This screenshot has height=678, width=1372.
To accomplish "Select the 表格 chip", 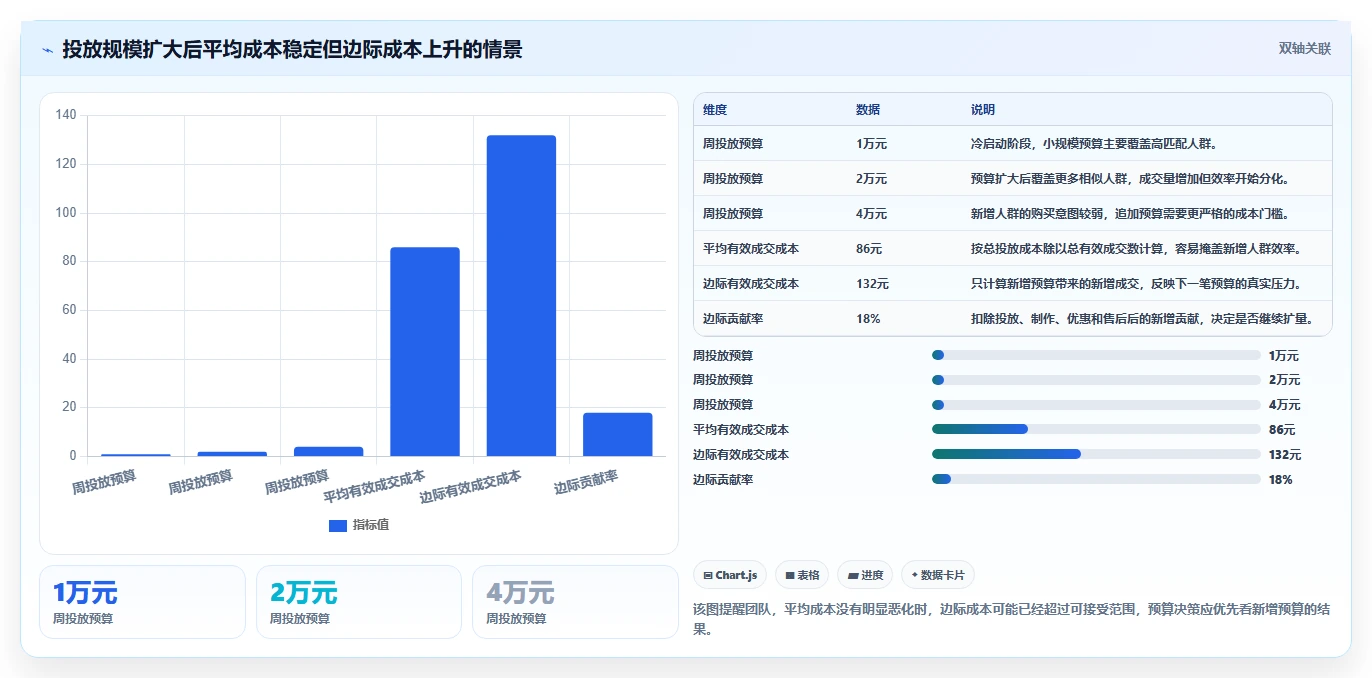I will point(802,575).
